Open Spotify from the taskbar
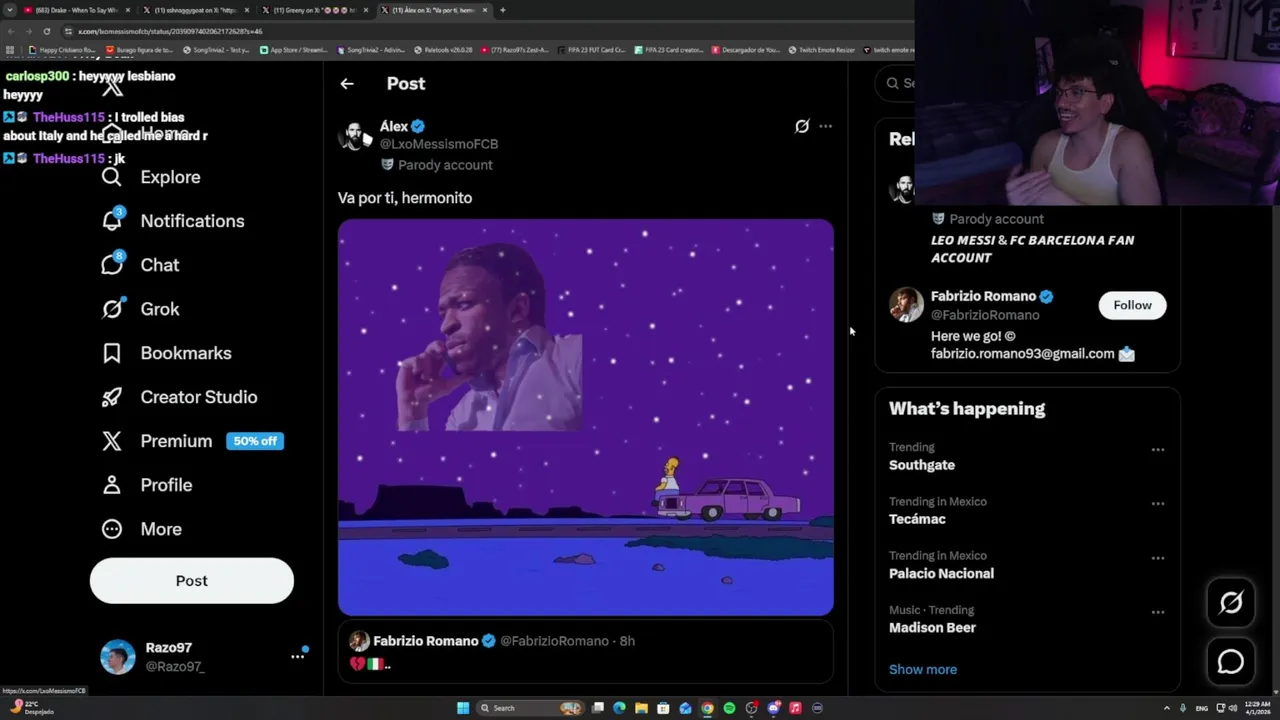 click(729, 708)
